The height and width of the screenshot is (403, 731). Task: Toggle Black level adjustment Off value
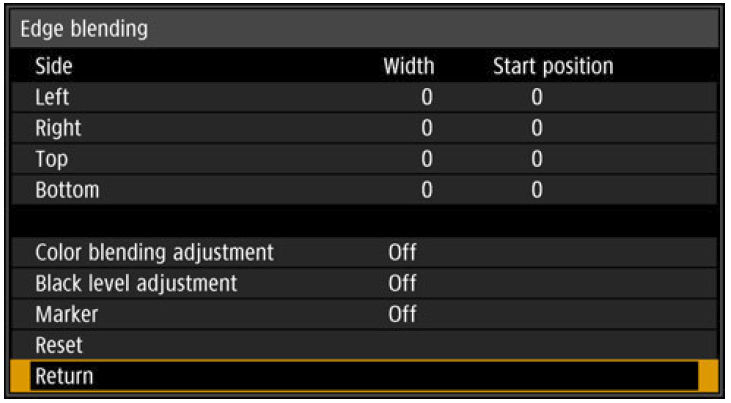pyautogui.click(x=402, y=284)
